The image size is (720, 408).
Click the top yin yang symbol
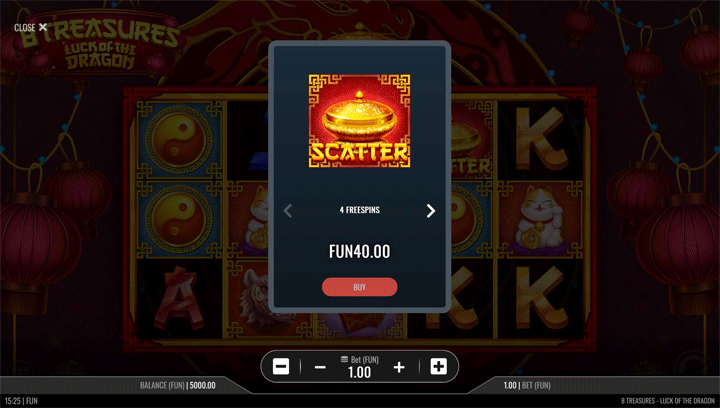click(178, 140)
